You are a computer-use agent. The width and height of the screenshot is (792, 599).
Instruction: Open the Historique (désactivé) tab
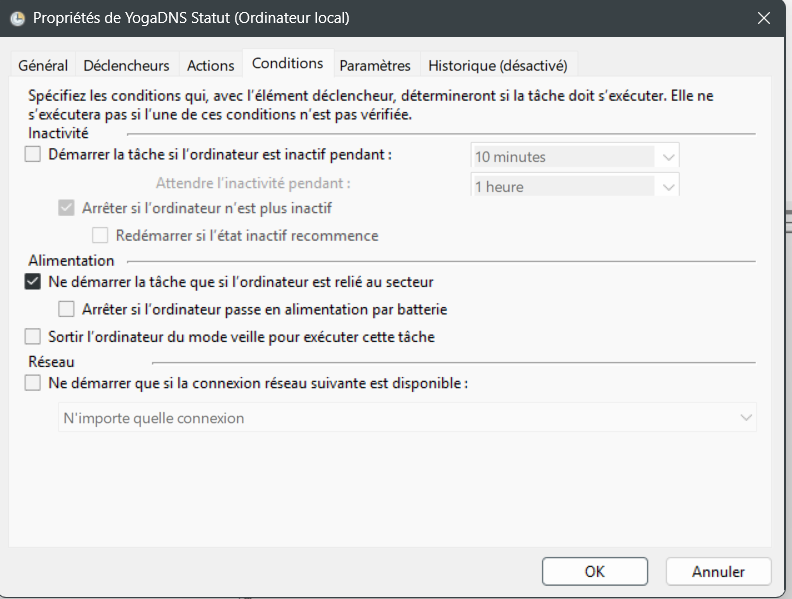497,65
